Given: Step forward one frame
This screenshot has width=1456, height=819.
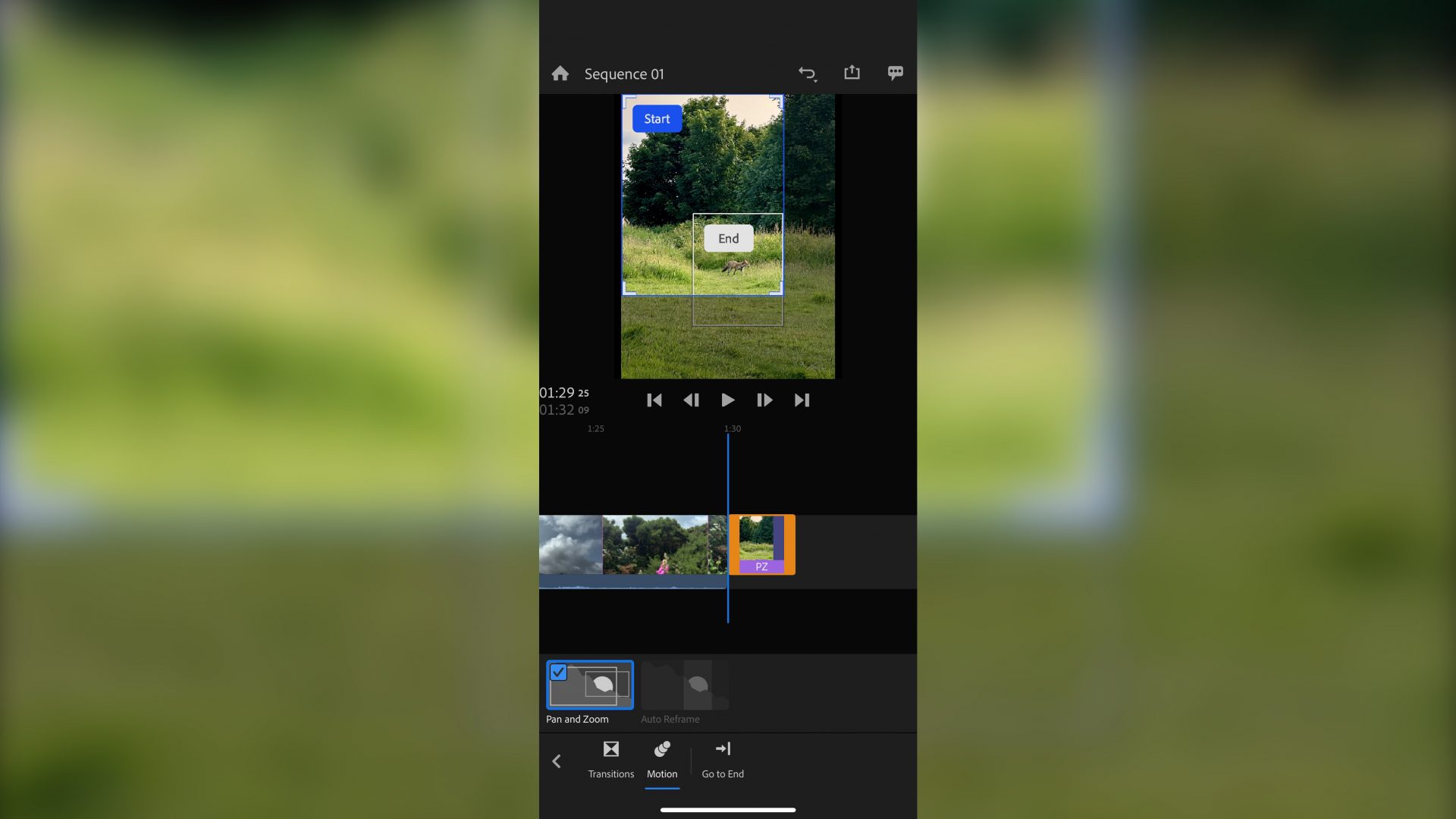Looking at the screenshot, I should pyautogui.click(x=764, y=400).
